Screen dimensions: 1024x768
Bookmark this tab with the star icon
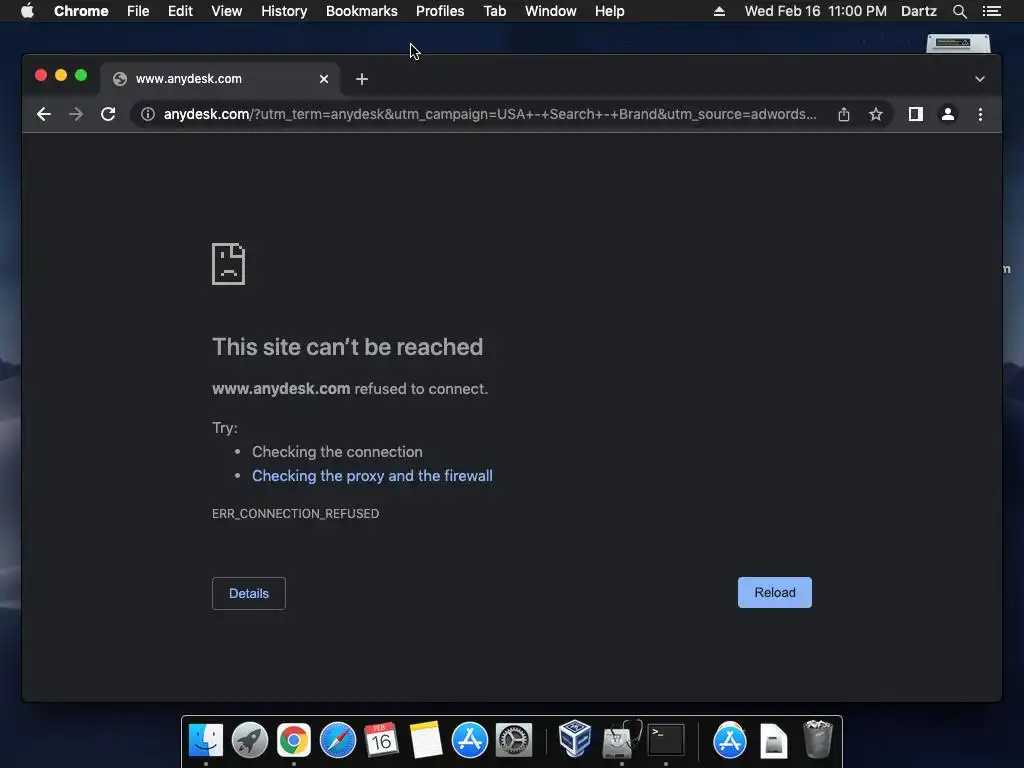[x=876, y=114]
